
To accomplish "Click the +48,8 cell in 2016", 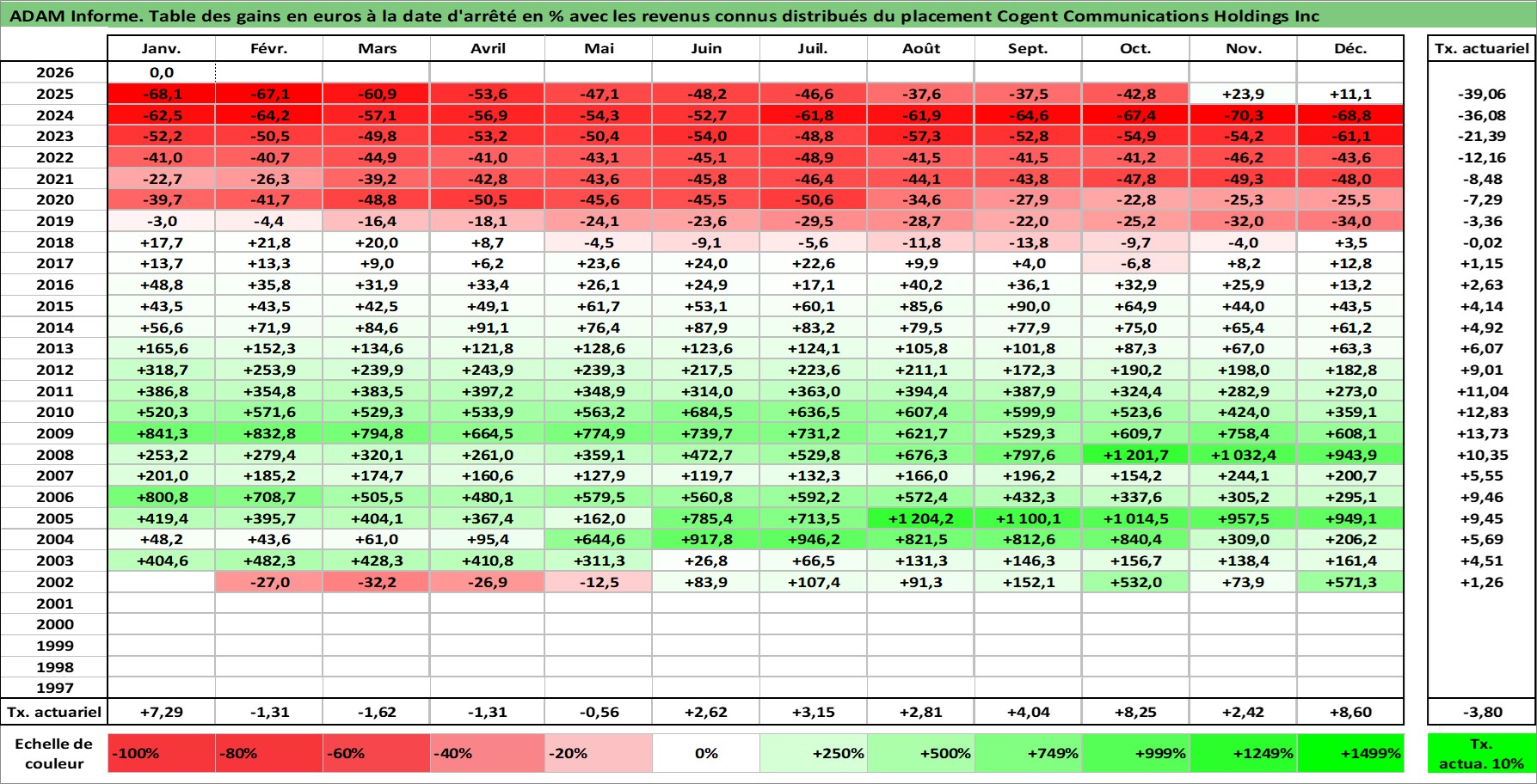I will 162,285.
